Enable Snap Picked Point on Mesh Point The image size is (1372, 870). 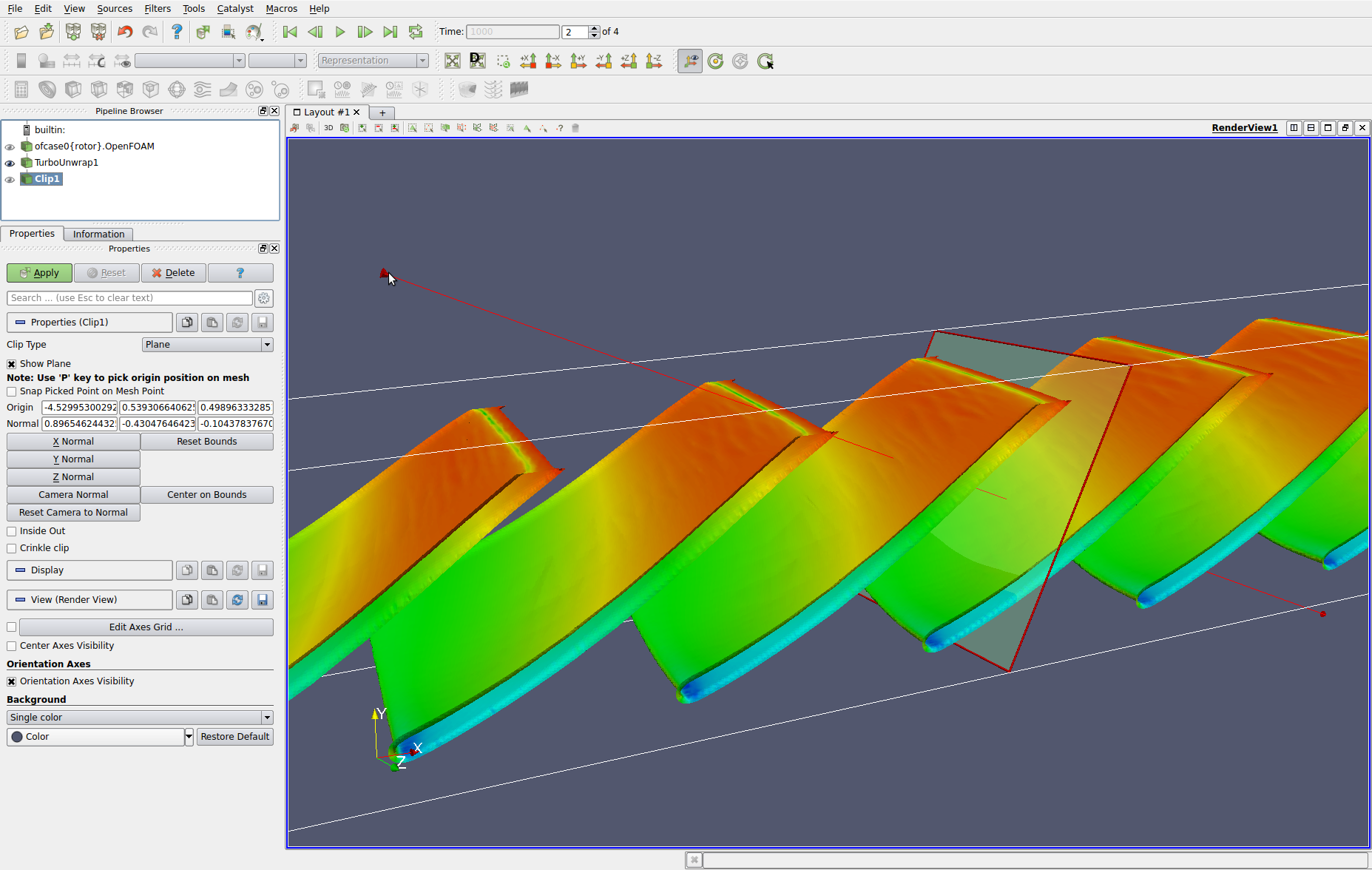[x=12, y=391]
